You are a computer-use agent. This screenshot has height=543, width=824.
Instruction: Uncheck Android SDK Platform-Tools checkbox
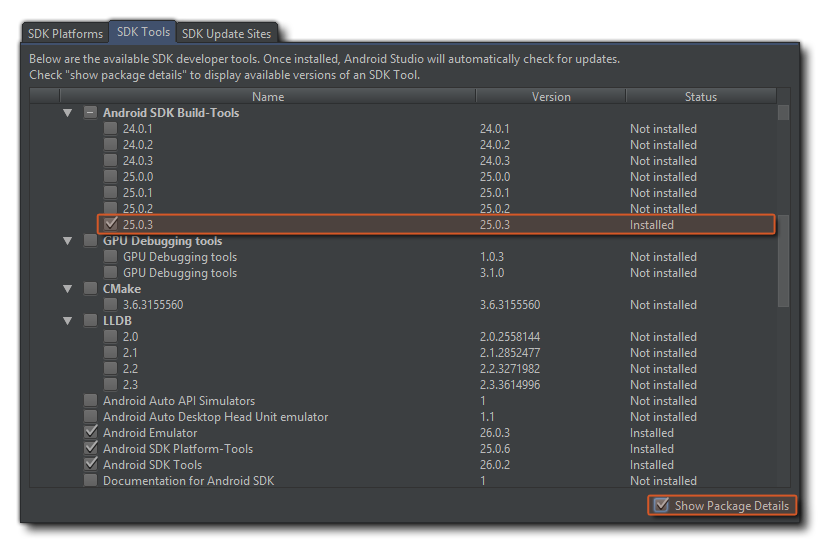pyautogui.click(x=91, y=449)
